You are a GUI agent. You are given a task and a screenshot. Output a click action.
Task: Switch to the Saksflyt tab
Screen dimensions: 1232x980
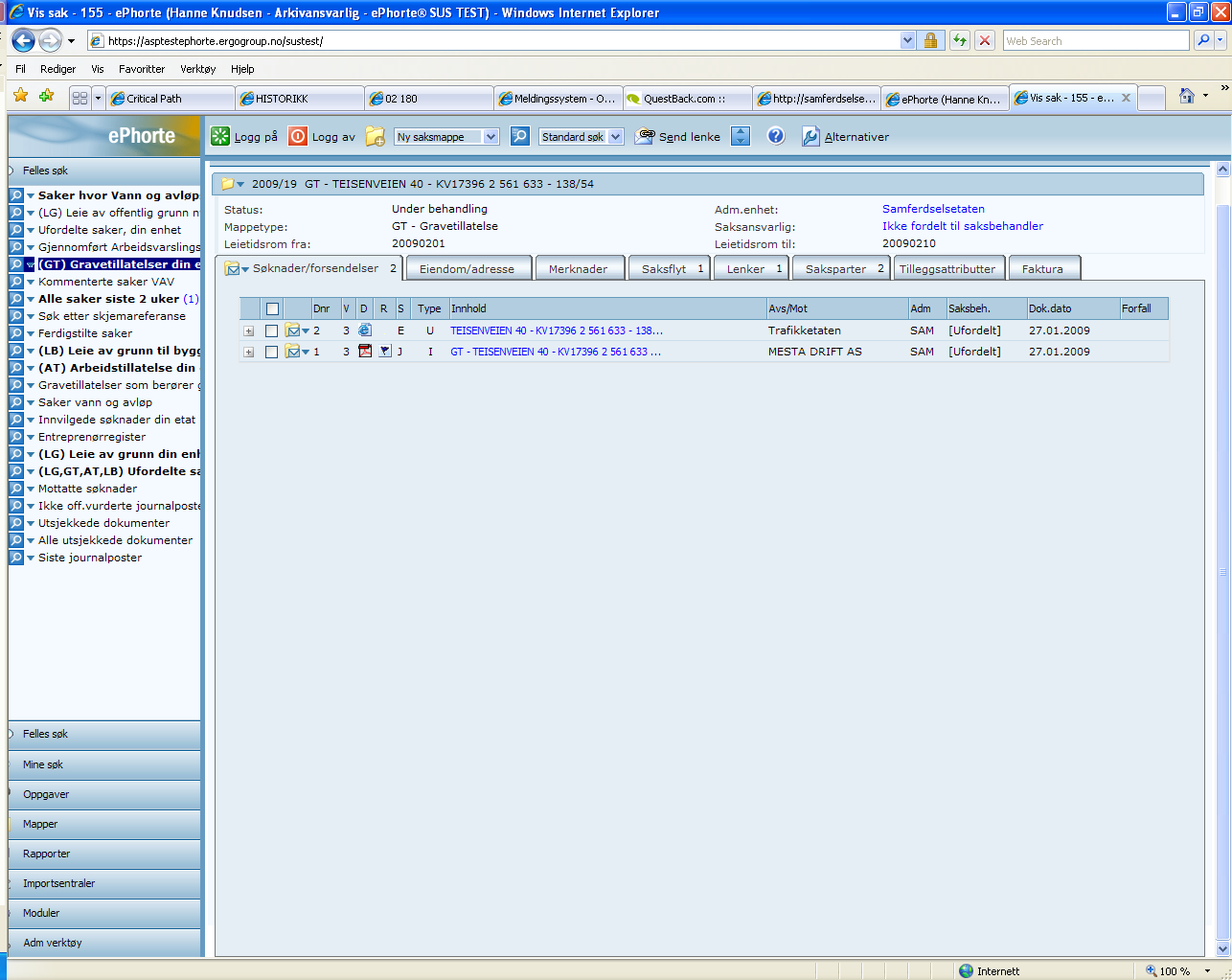[x=669, y=269]
